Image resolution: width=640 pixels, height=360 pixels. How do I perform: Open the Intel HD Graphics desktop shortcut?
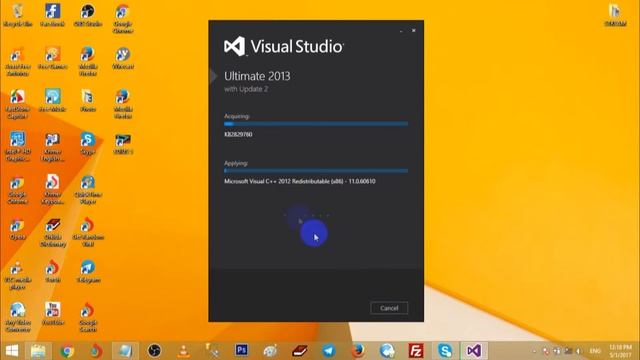18,147
